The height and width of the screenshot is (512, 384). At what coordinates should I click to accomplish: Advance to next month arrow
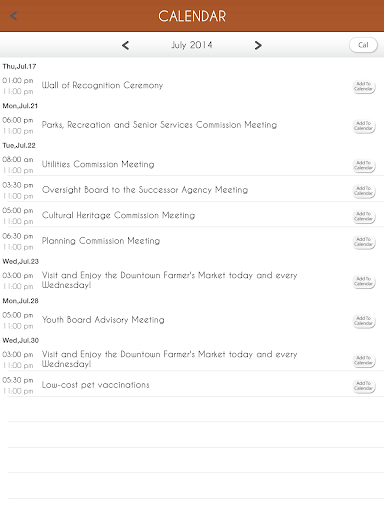(x=258, y=45)
